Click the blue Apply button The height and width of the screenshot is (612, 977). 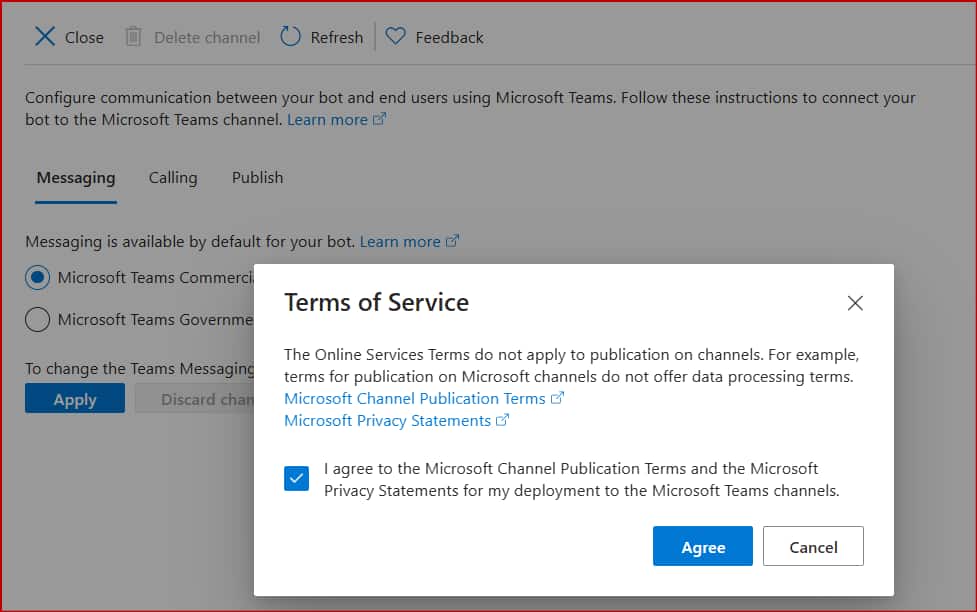tap(75, 399)
